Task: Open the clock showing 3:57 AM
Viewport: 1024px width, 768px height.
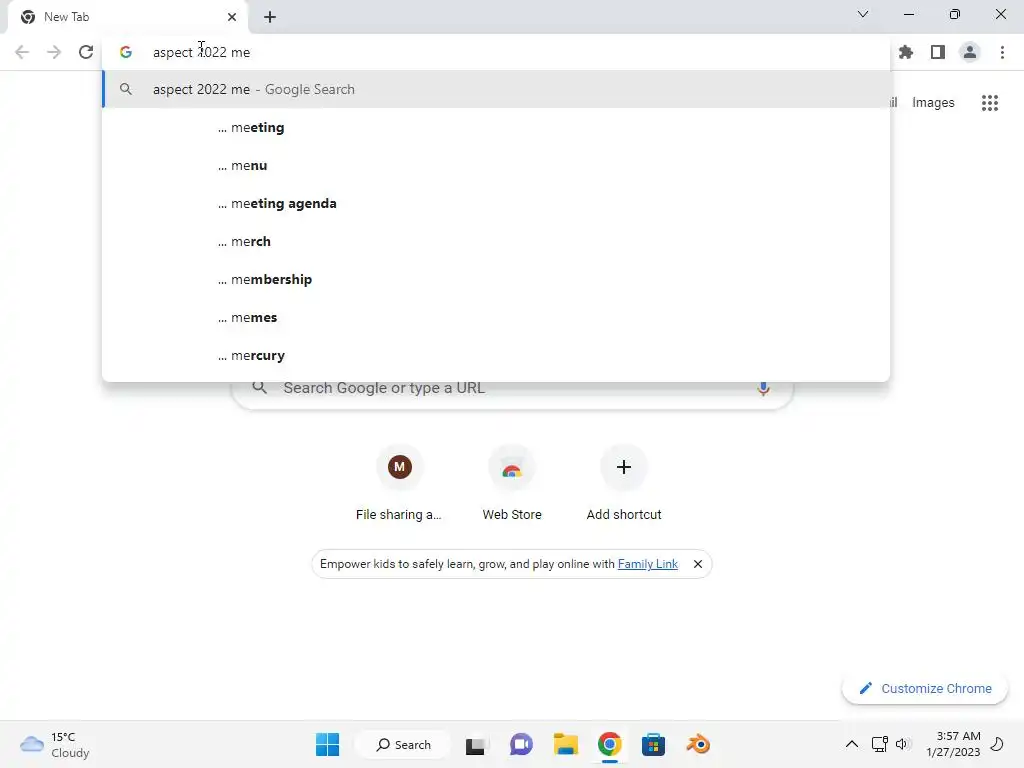Action: click(x=953, y=744)
